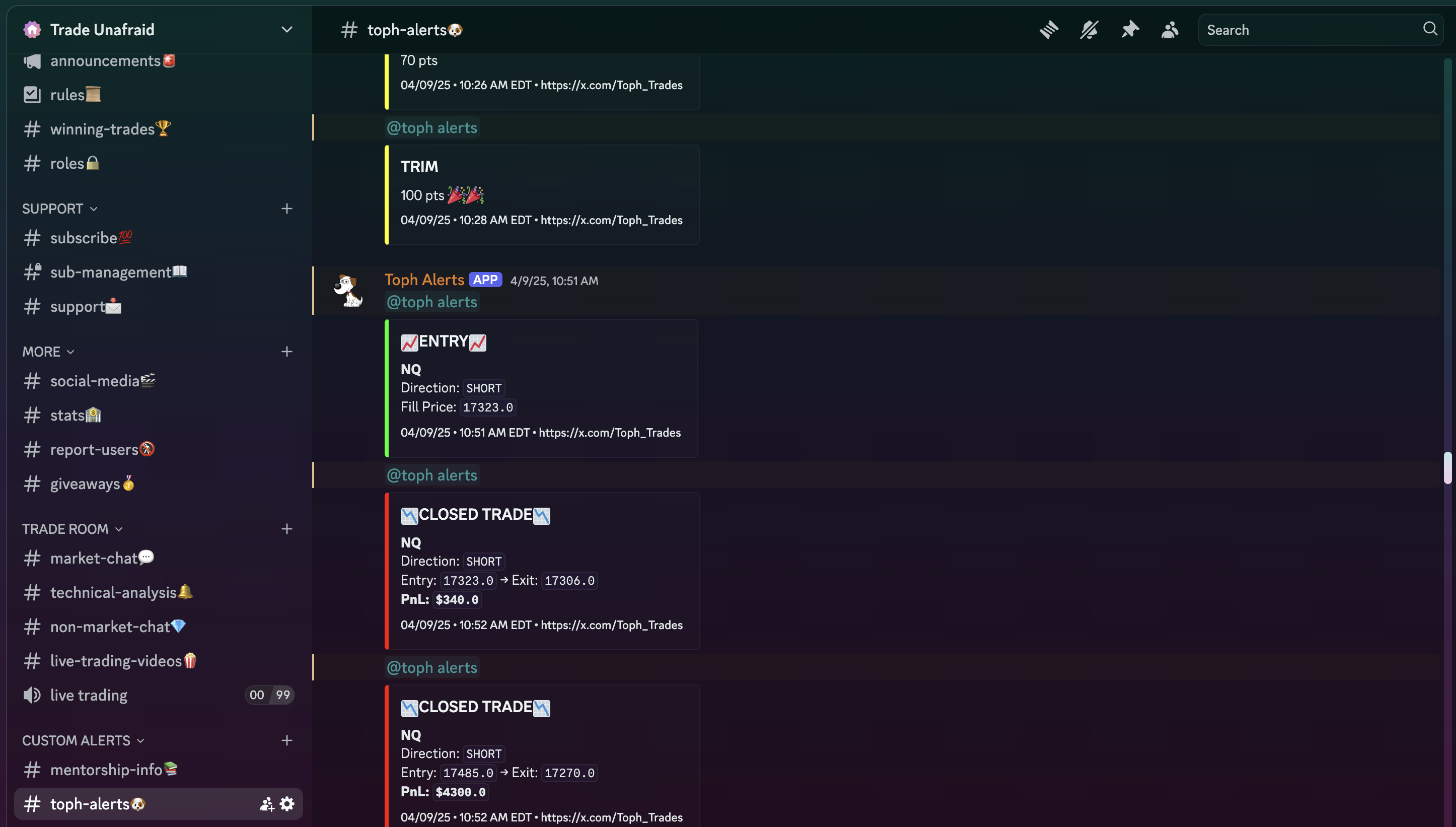Open the x.com/Toph_Trades link
Screen dimensions: 1456x827
[611, 432]
